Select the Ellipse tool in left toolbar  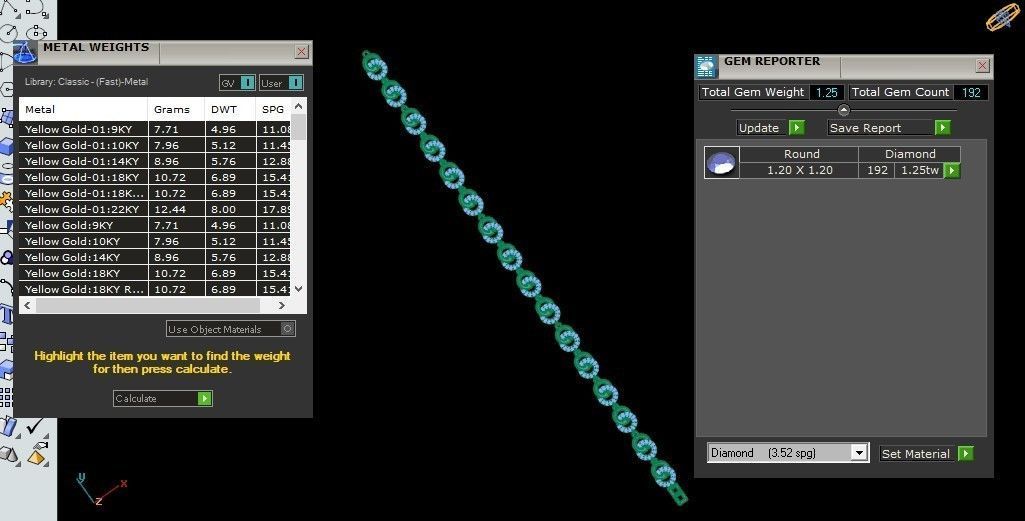tap(37, 32)
